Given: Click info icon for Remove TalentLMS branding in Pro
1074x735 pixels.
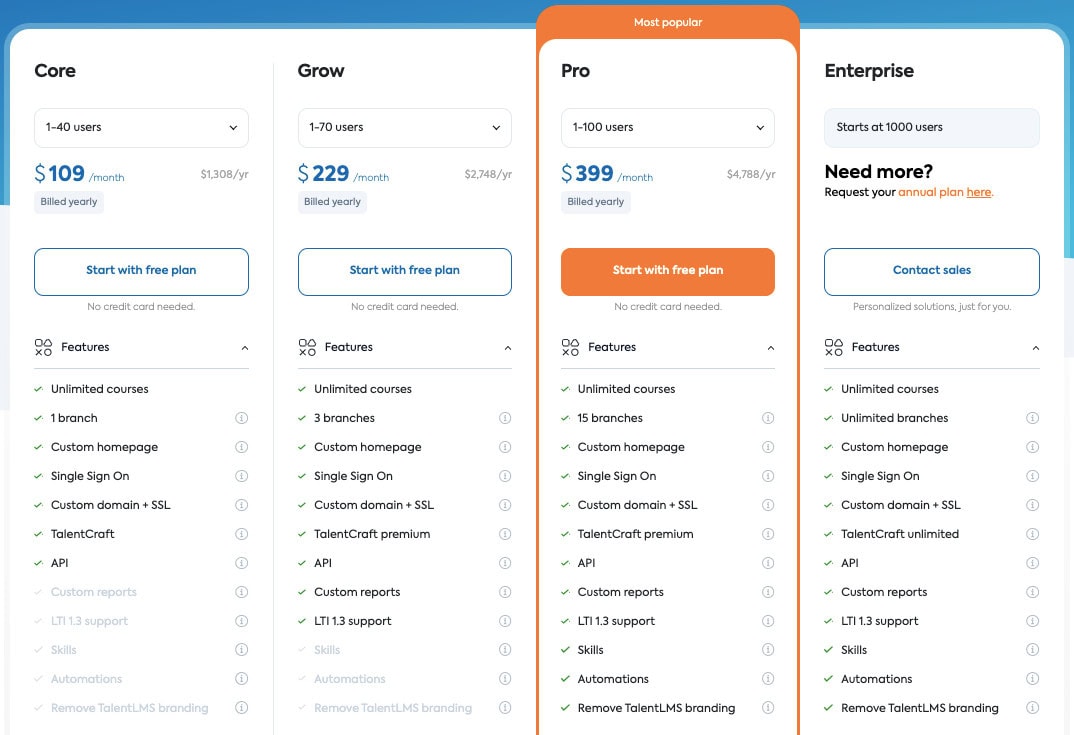Looking at the screenshot, I should pos(769,708).
